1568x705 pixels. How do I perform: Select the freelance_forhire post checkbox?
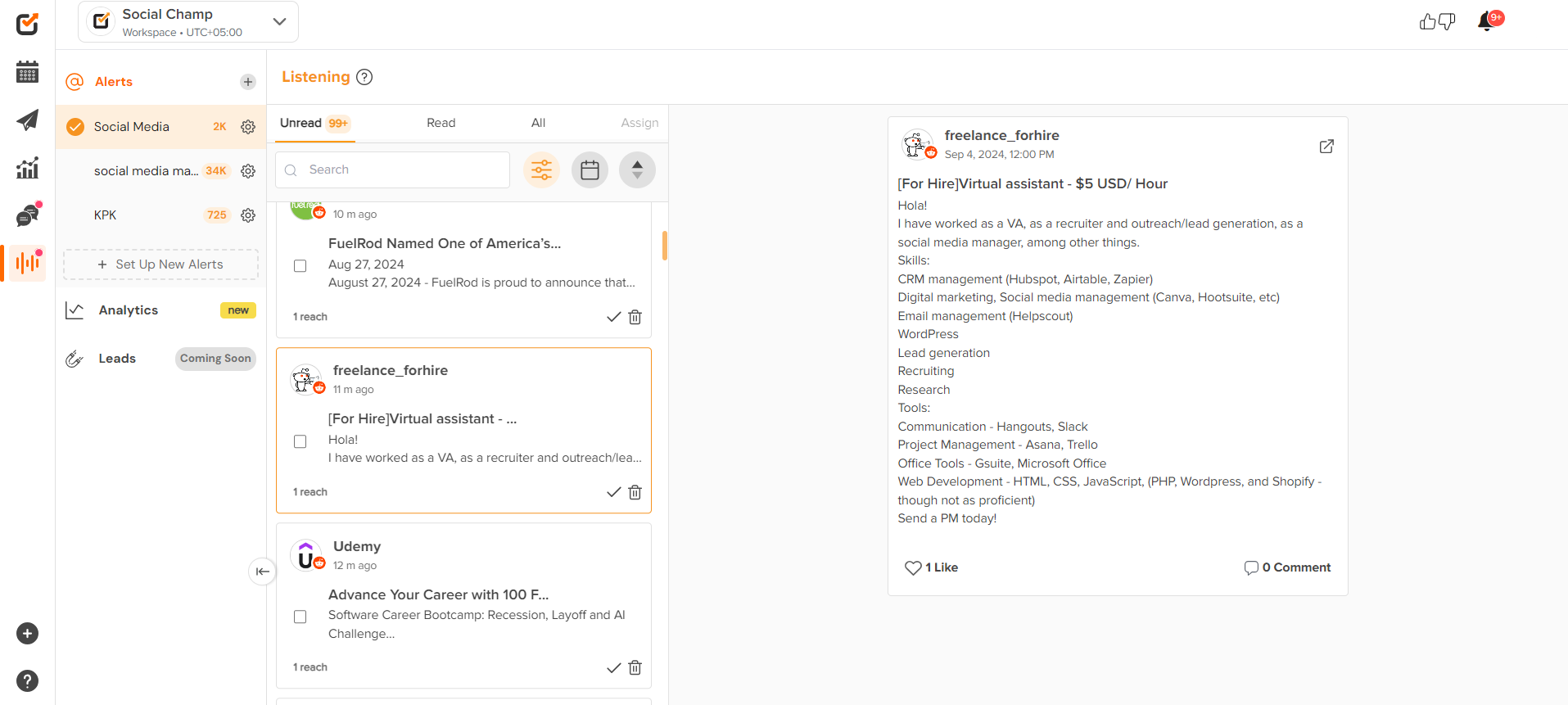300,441
